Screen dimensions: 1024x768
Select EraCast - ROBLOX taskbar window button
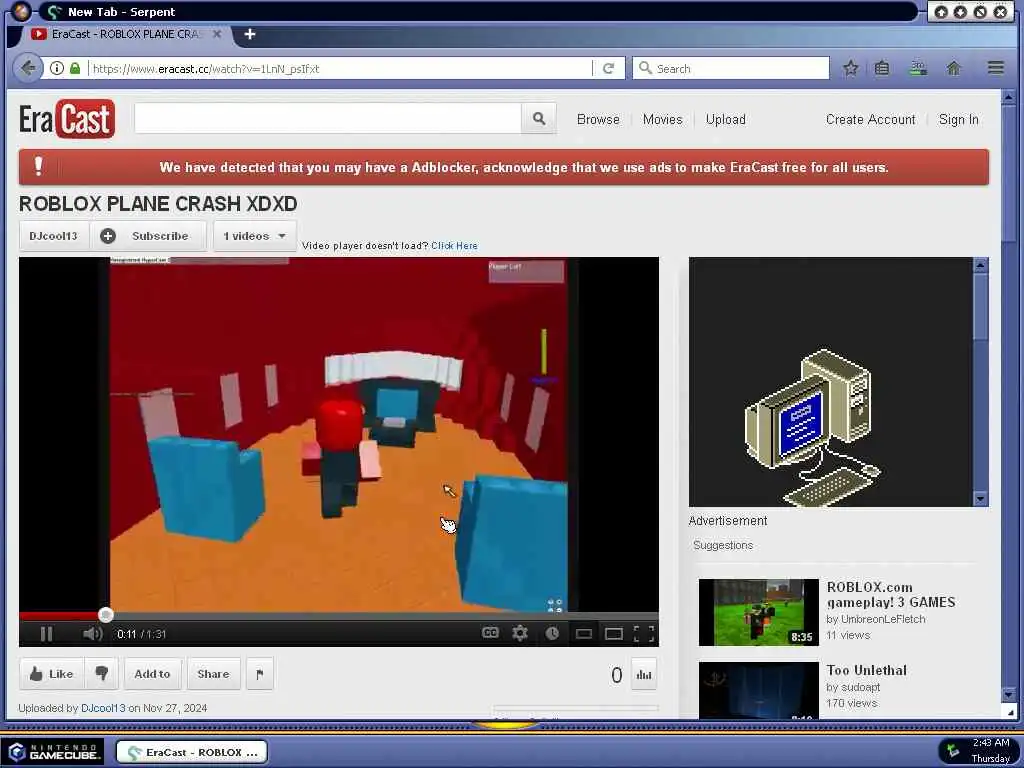tap(192, 752)
